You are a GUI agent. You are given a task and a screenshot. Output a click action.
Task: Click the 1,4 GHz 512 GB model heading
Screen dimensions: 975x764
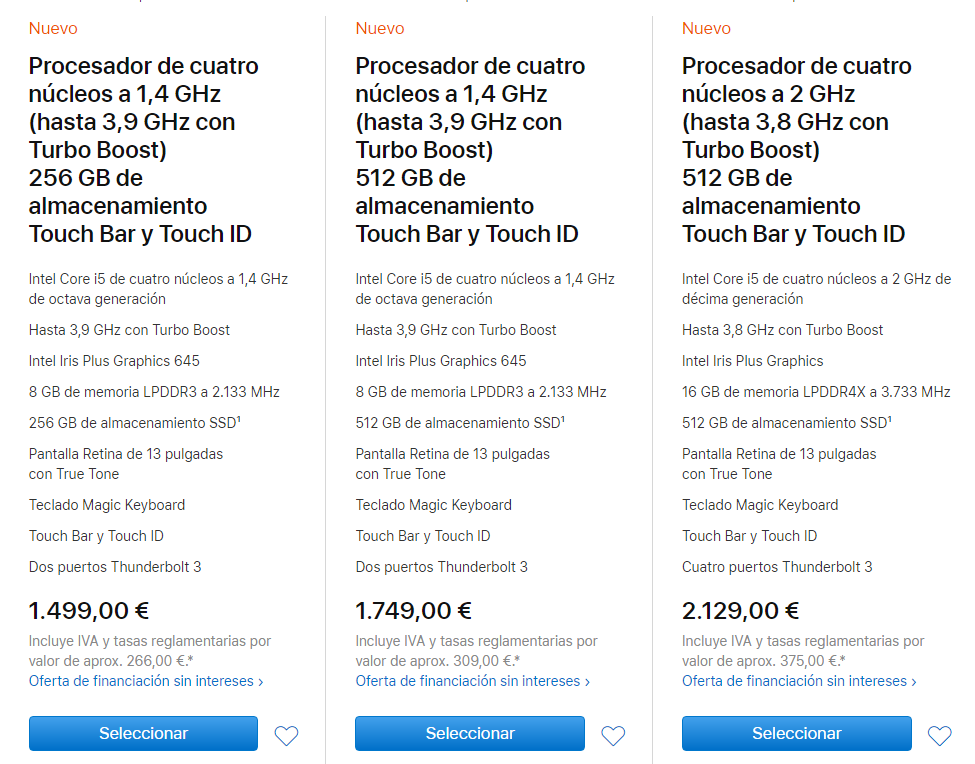coord(470,150)
